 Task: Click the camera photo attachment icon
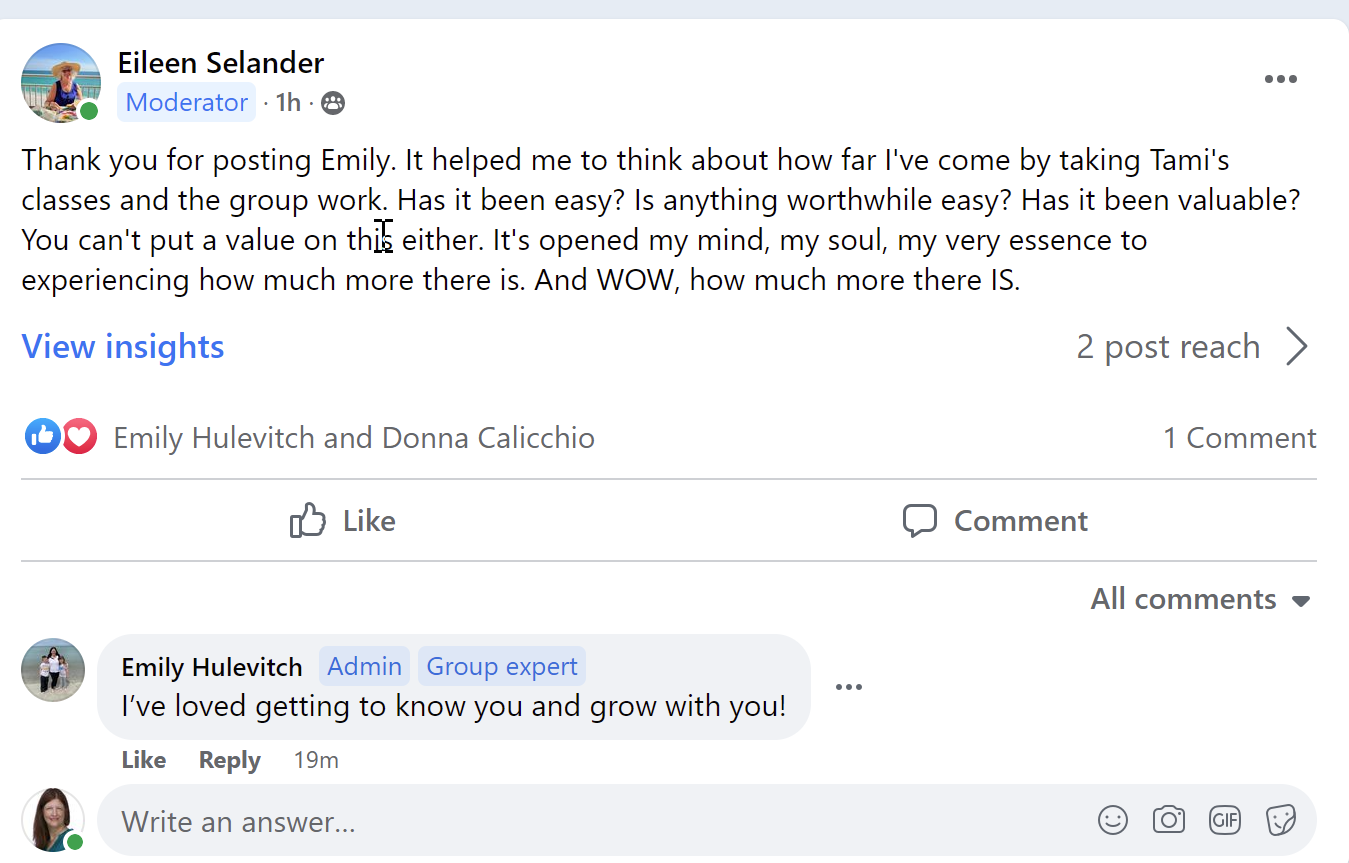pyautogui.click(x=1168, y=821)
